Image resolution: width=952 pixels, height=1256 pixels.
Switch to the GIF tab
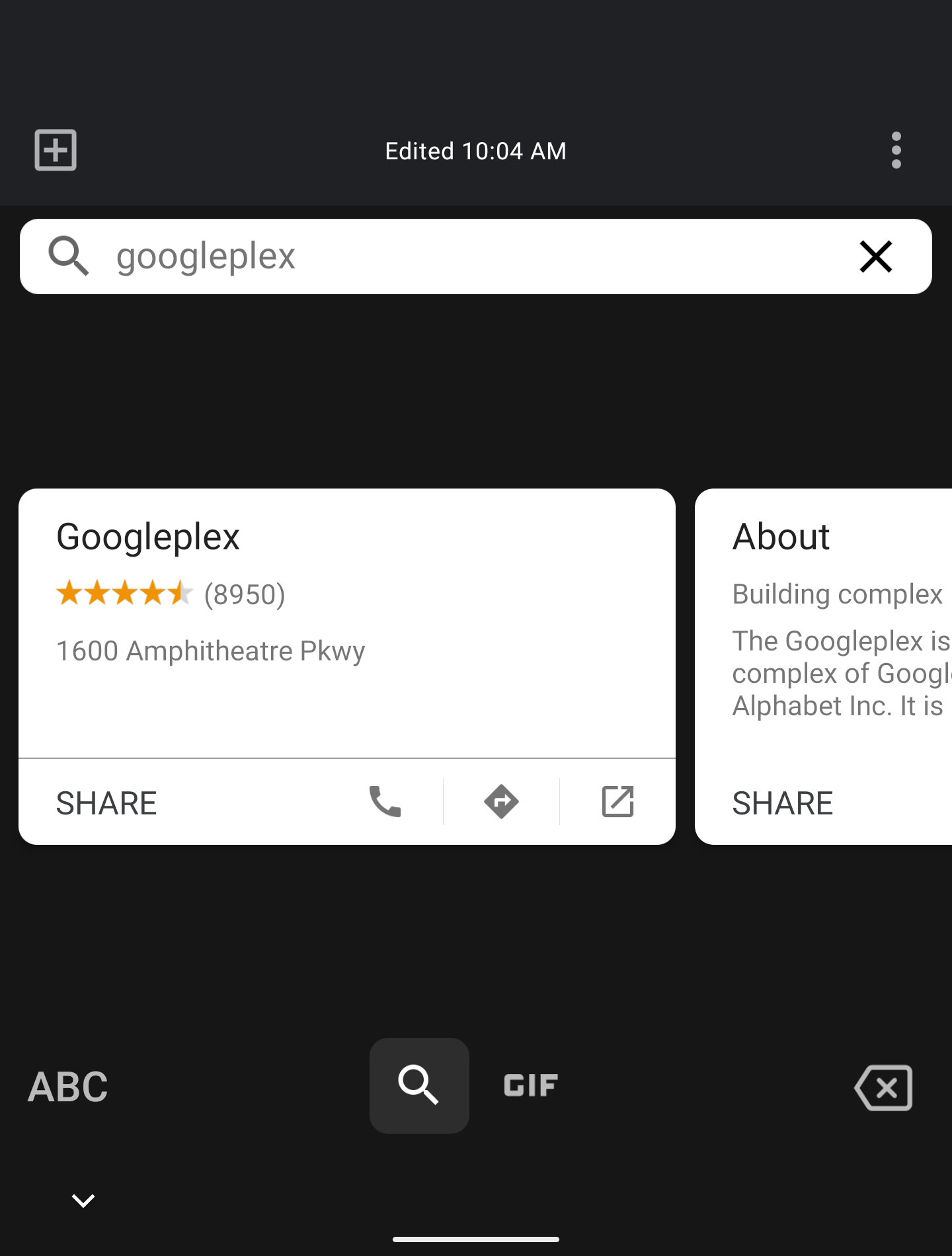tap(531, 1085)
